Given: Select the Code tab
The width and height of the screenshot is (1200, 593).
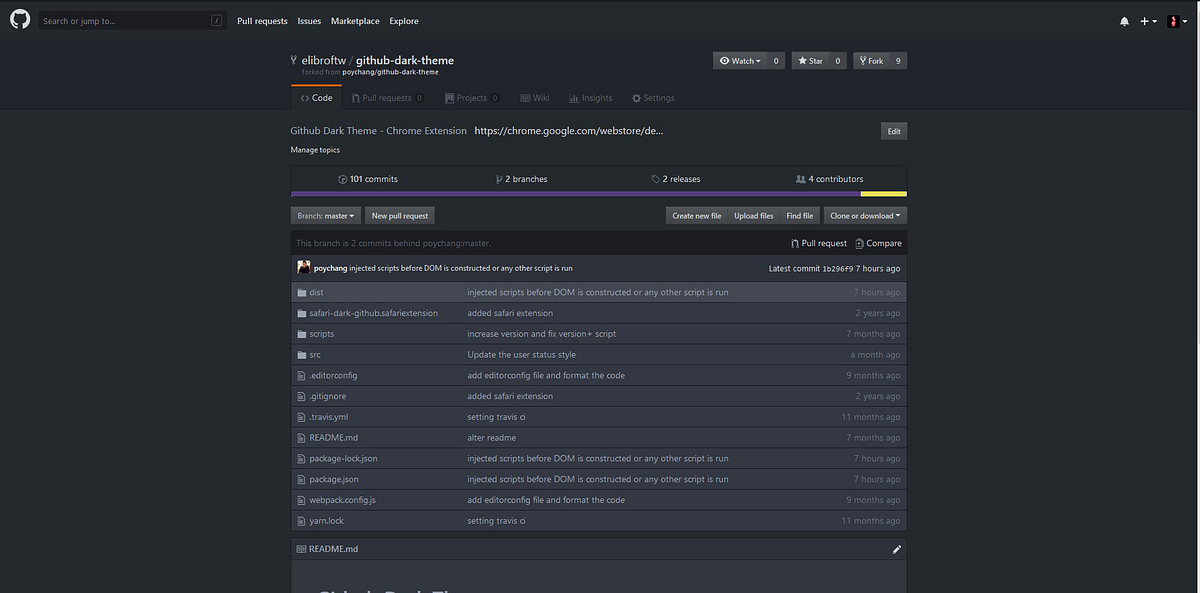Looking at the screenshot, I should pos(316,98).
